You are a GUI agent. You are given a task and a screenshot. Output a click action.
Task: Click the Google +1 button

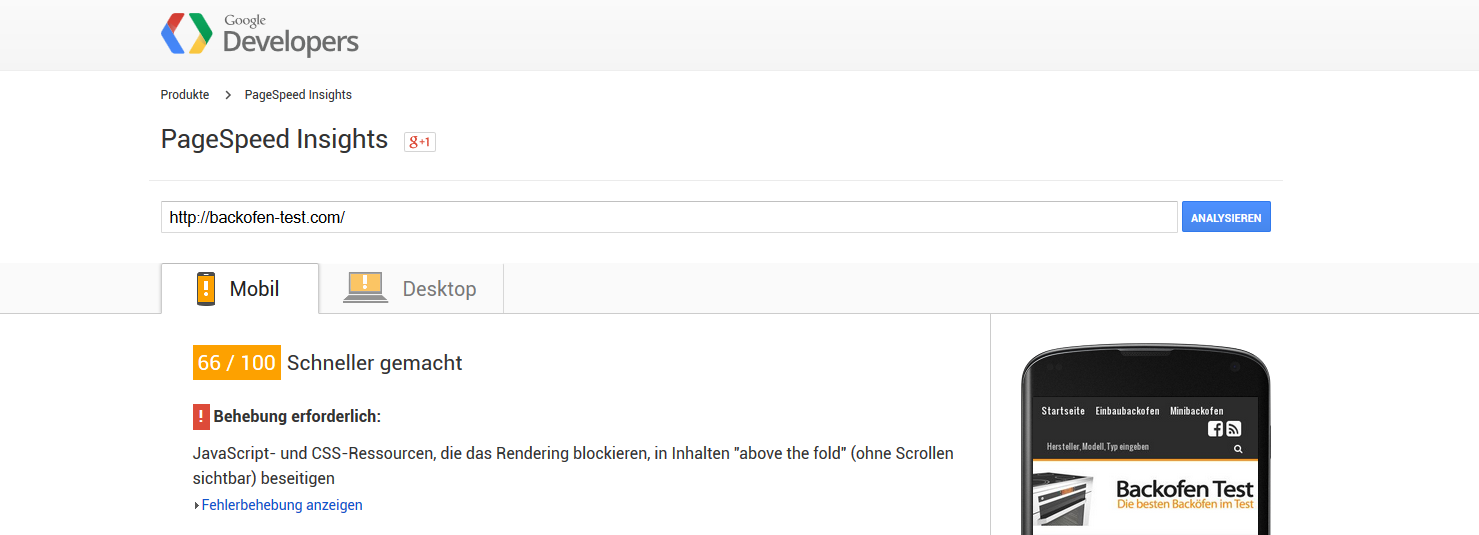point(419,142)
